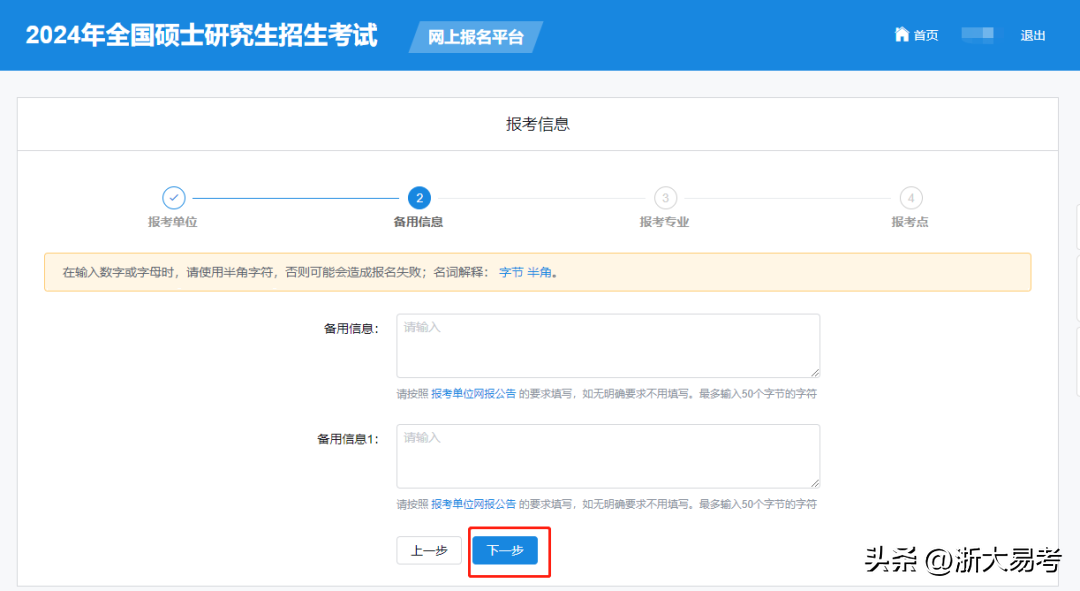The image size is (1080, 591).
Task: Click the 网上报名平台 badge in header
Action: pyautogui.click(x=476, y=37)
